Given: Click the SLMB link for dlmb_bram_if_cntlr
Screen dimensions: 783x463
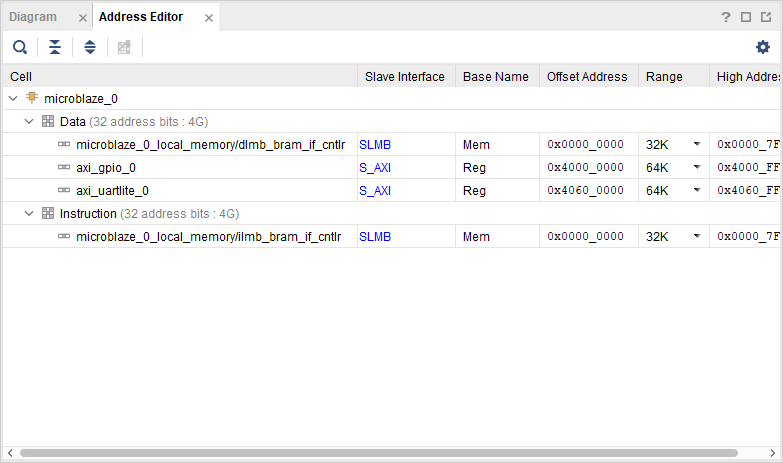Looking at the screenshot, I should point(375,145).
